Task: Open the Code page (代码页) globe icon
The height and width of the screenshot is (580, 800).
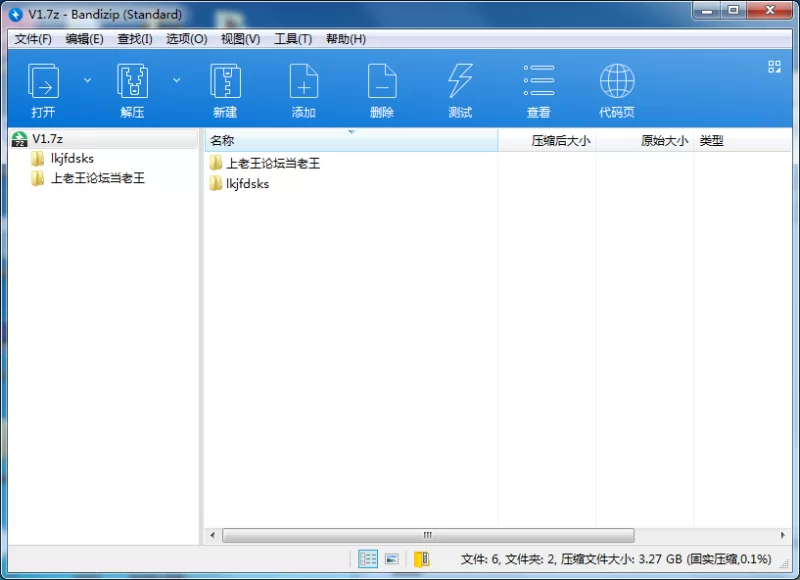Action: coord(617,81)
